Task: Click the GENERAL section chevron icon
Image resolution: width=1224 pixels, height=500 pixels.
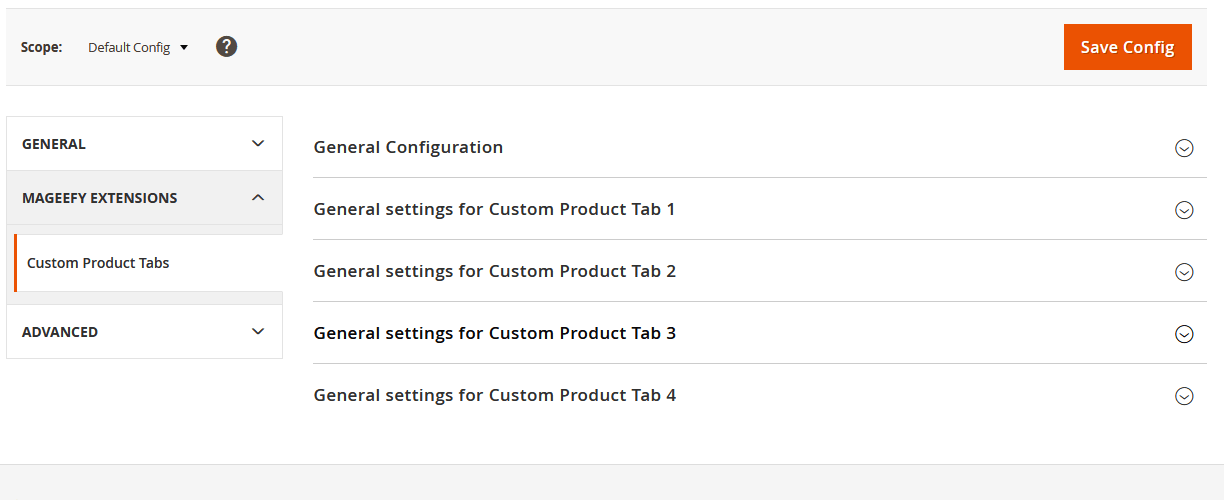Action: (258, 143)
